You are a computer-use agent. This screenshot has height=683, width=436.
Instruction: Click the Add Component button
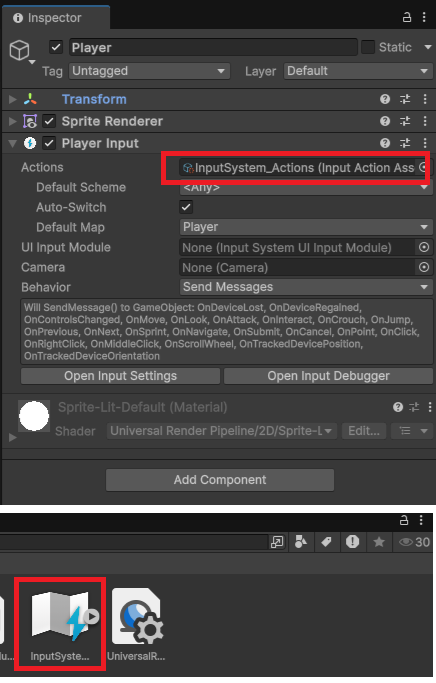coord(220,480)
